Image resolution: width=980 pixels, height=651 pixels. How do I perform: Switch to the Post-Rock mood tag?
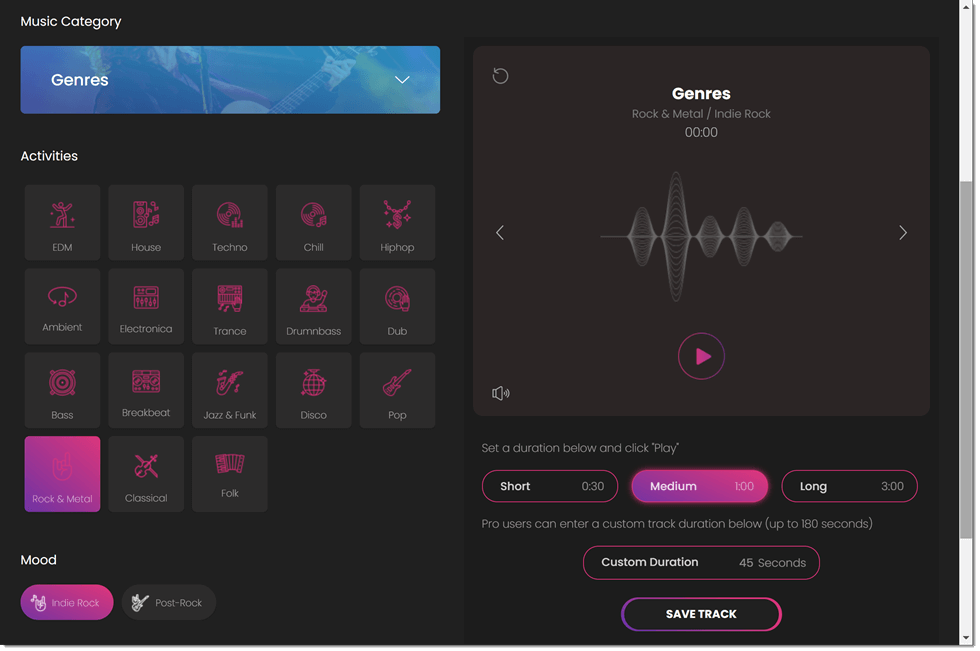tap(168, 603)
